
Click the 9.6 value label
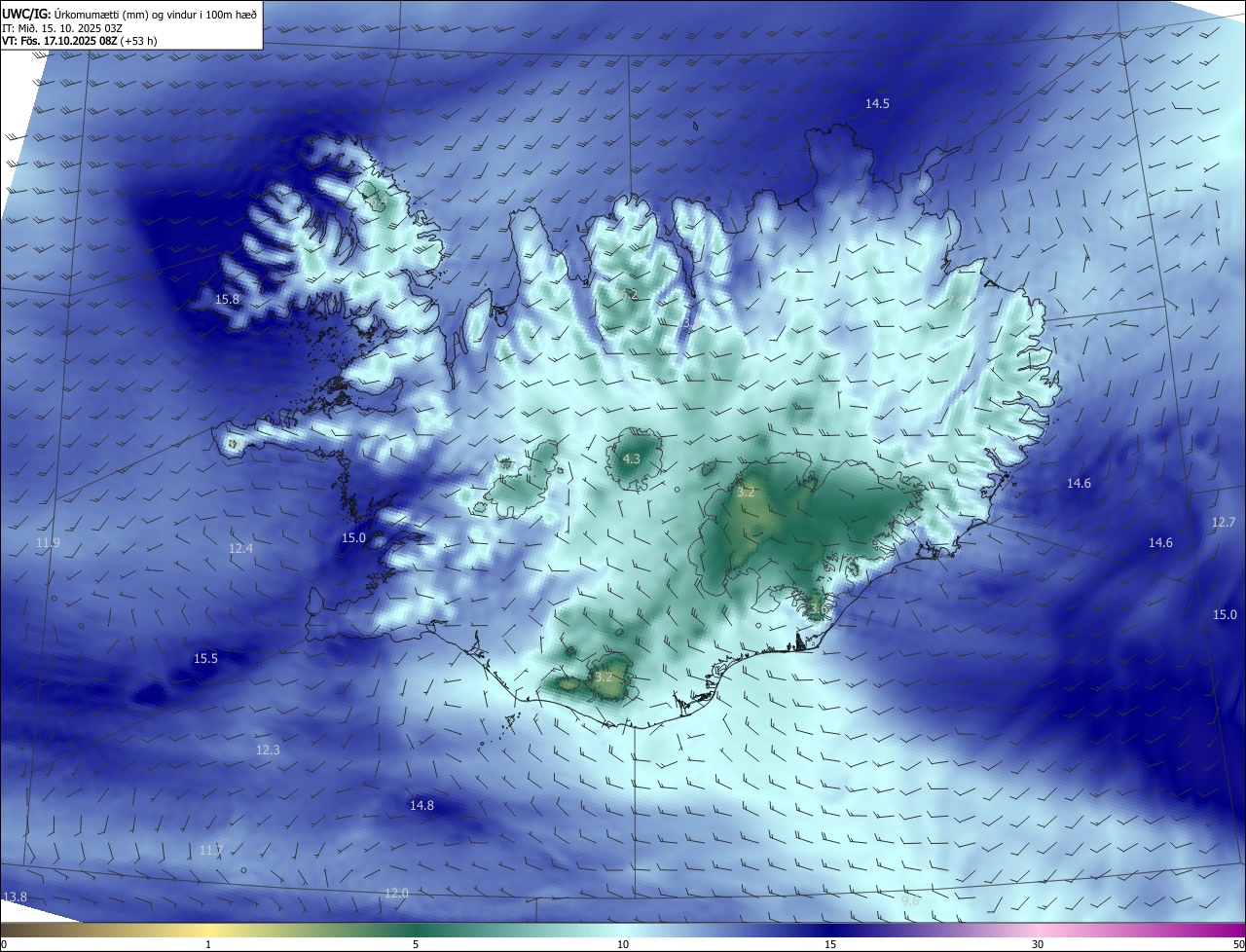(910, 901)
